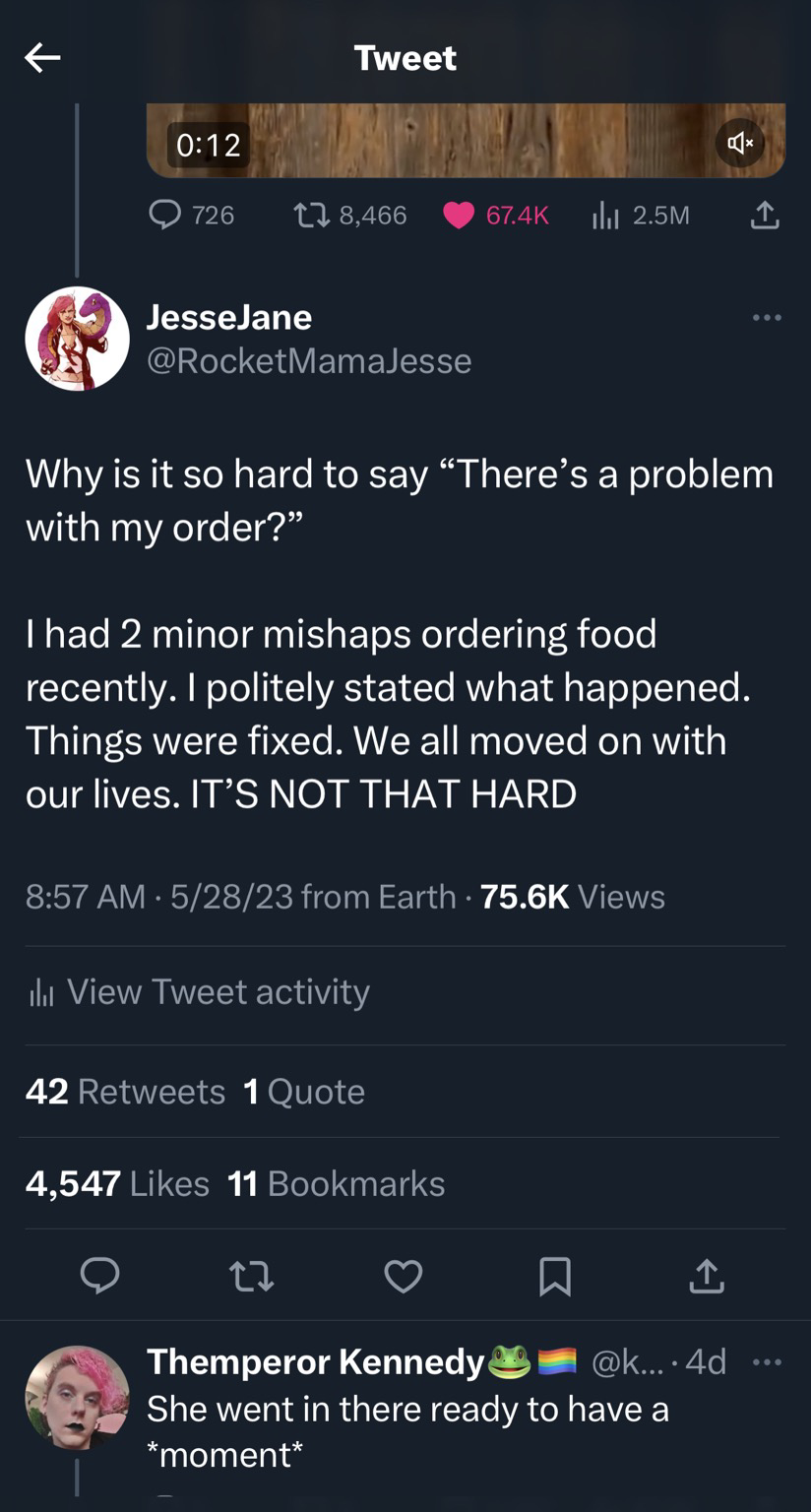Bookmark JesseJane's tweet
The width and height of the screenshot is (811, 1512).
point(555,1276)
